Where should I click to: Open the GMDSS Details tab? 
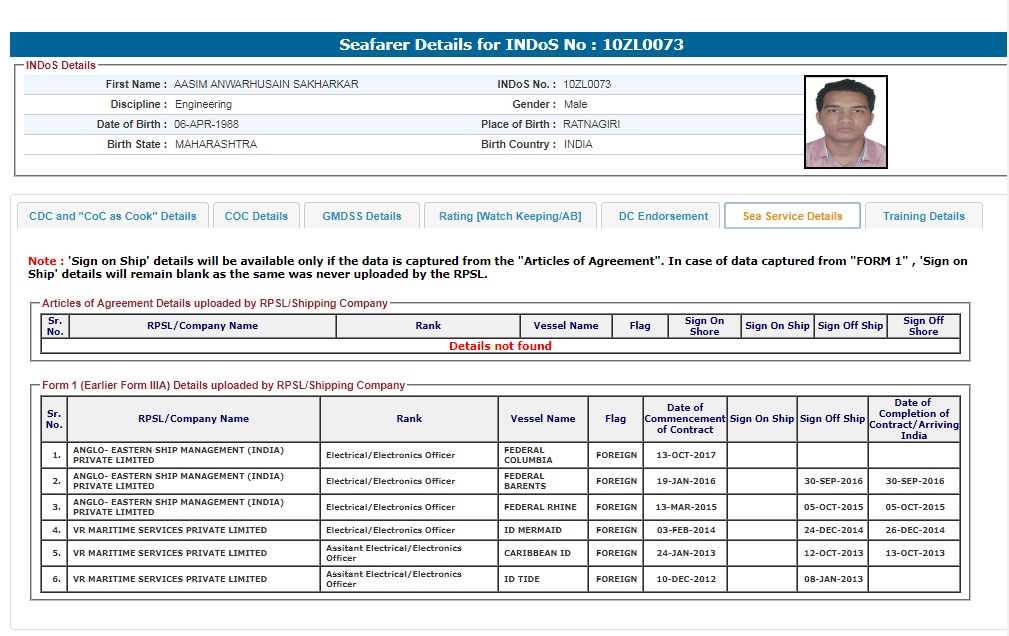tap(361, 216)
